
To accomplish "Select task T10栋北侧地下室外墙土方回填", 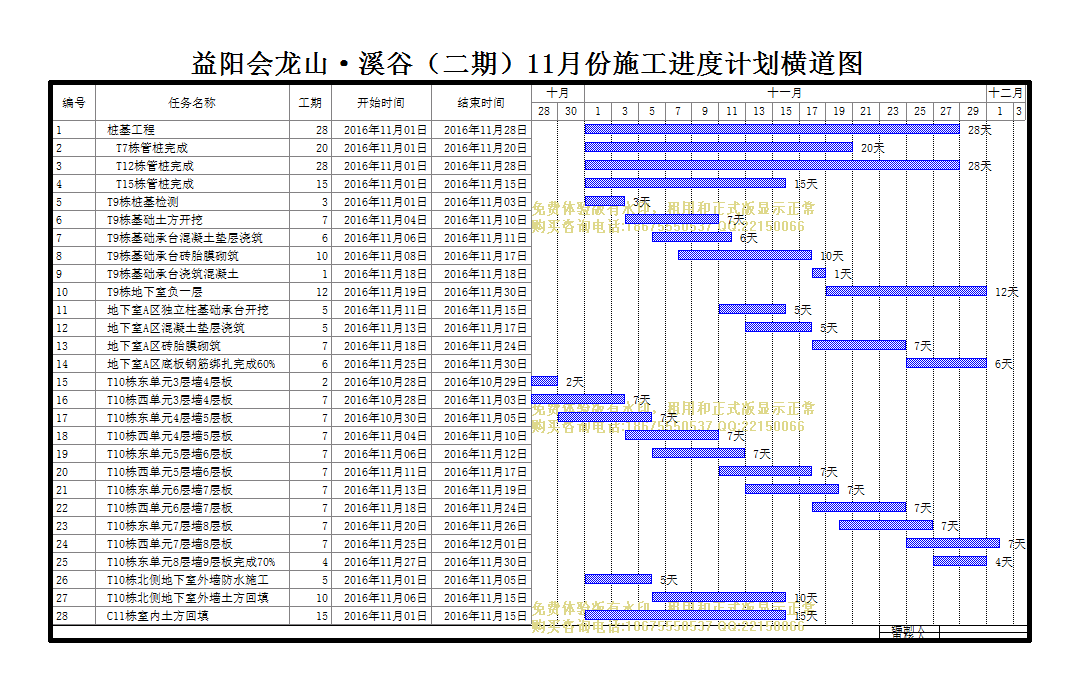I will click(188, 598).
